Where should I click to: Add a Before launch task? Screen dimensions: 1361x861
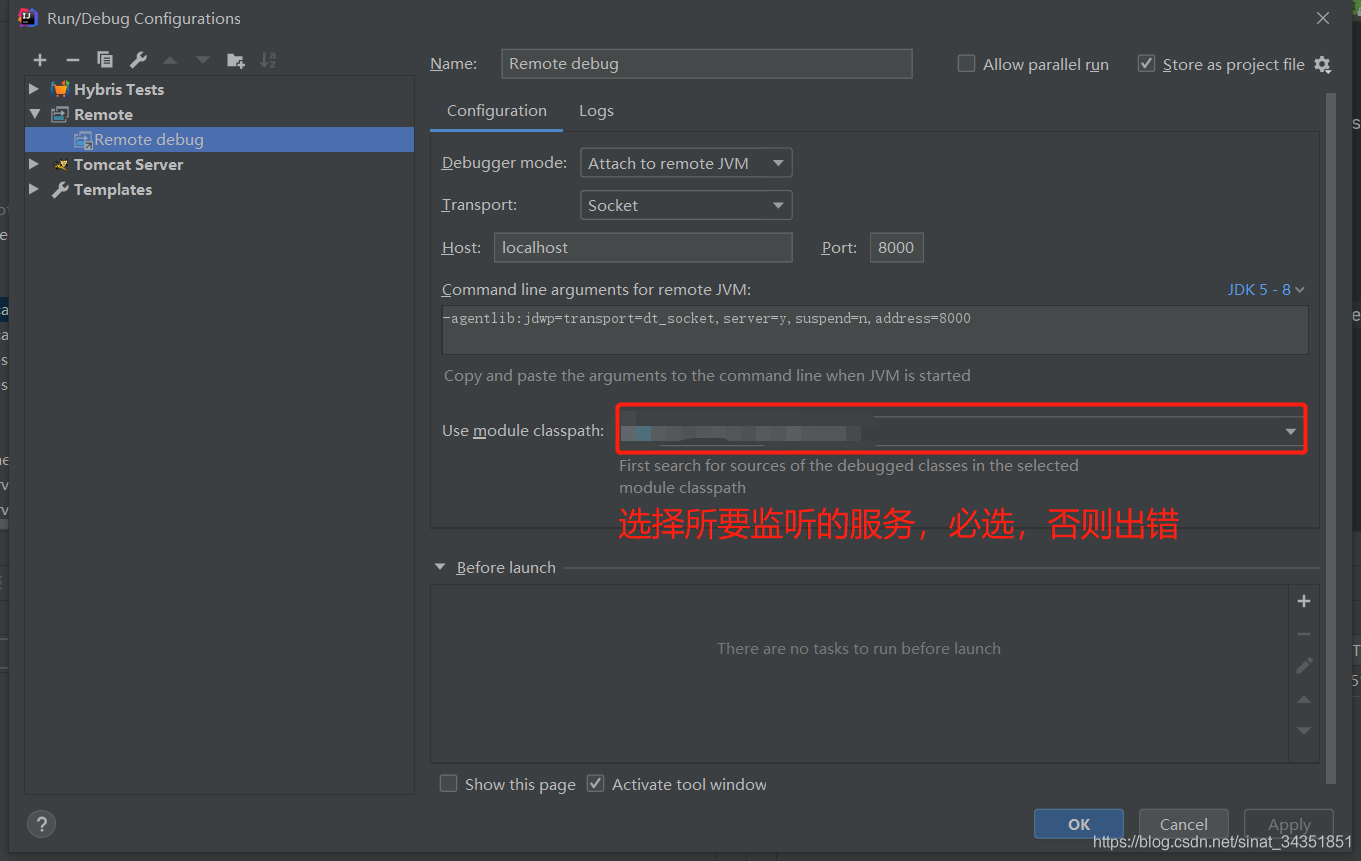(x=1304, y=601)
